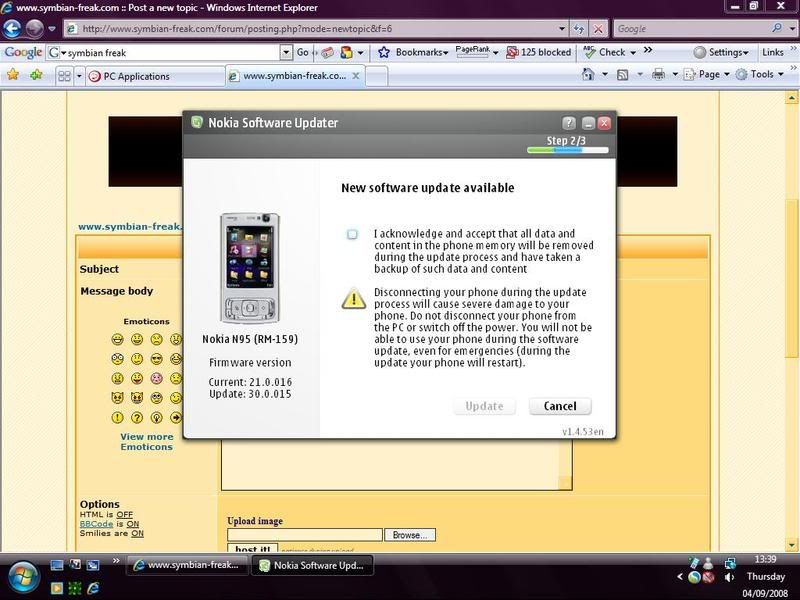Click the 13:39 system clock

tap(765, 560)
